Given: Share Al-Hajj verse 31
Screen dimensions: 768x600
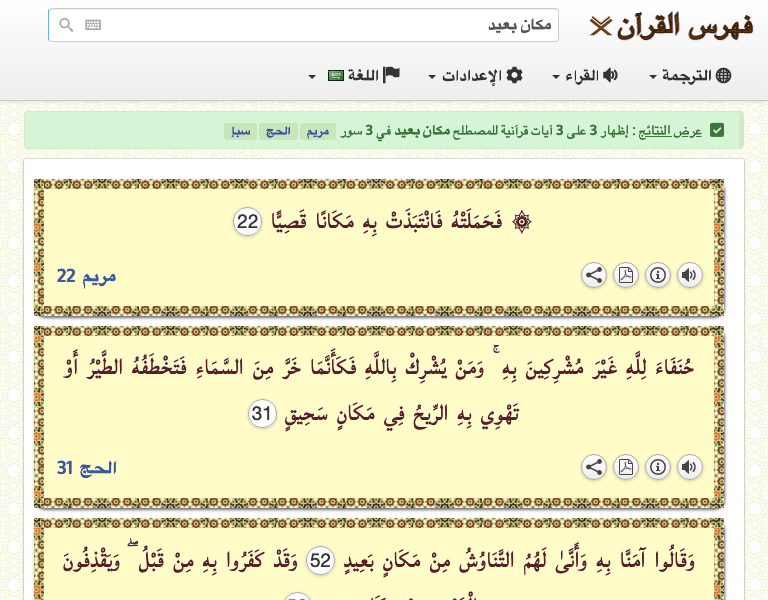Looking at the screenshot, I should coord(593,467).
